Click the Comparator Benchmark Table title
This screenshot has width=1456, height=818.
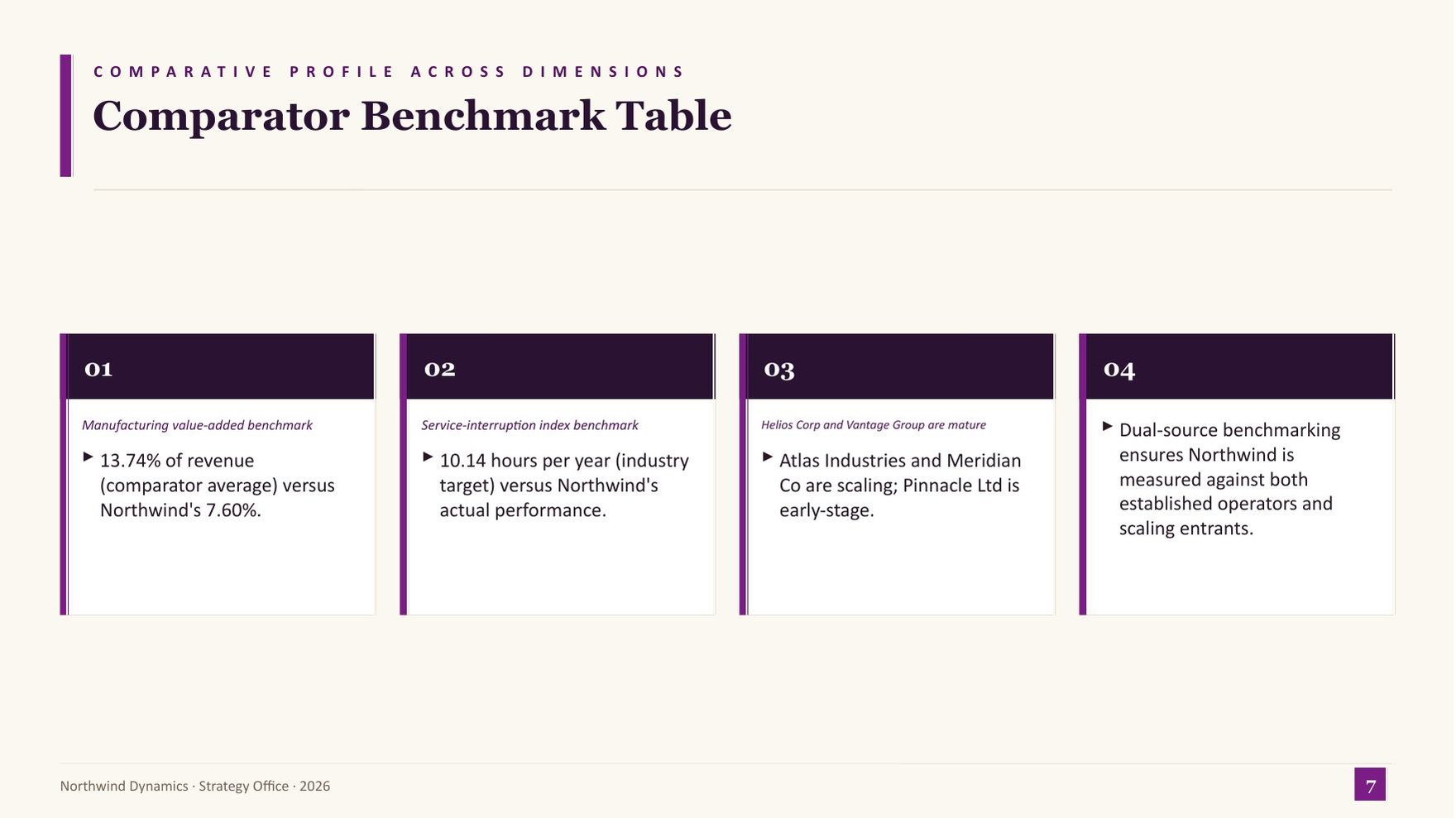(x=413, y=116)
